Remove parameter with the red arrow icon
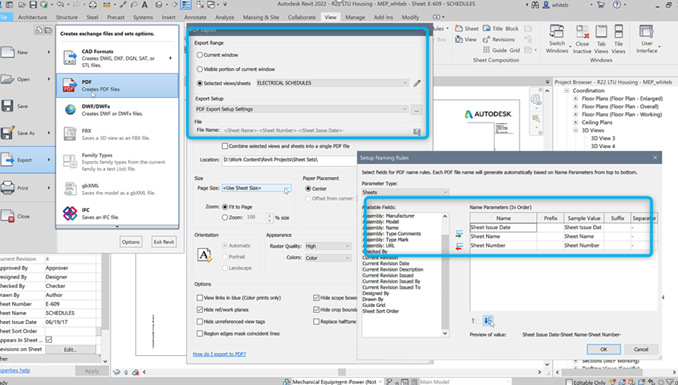 (x=459, y=247)
